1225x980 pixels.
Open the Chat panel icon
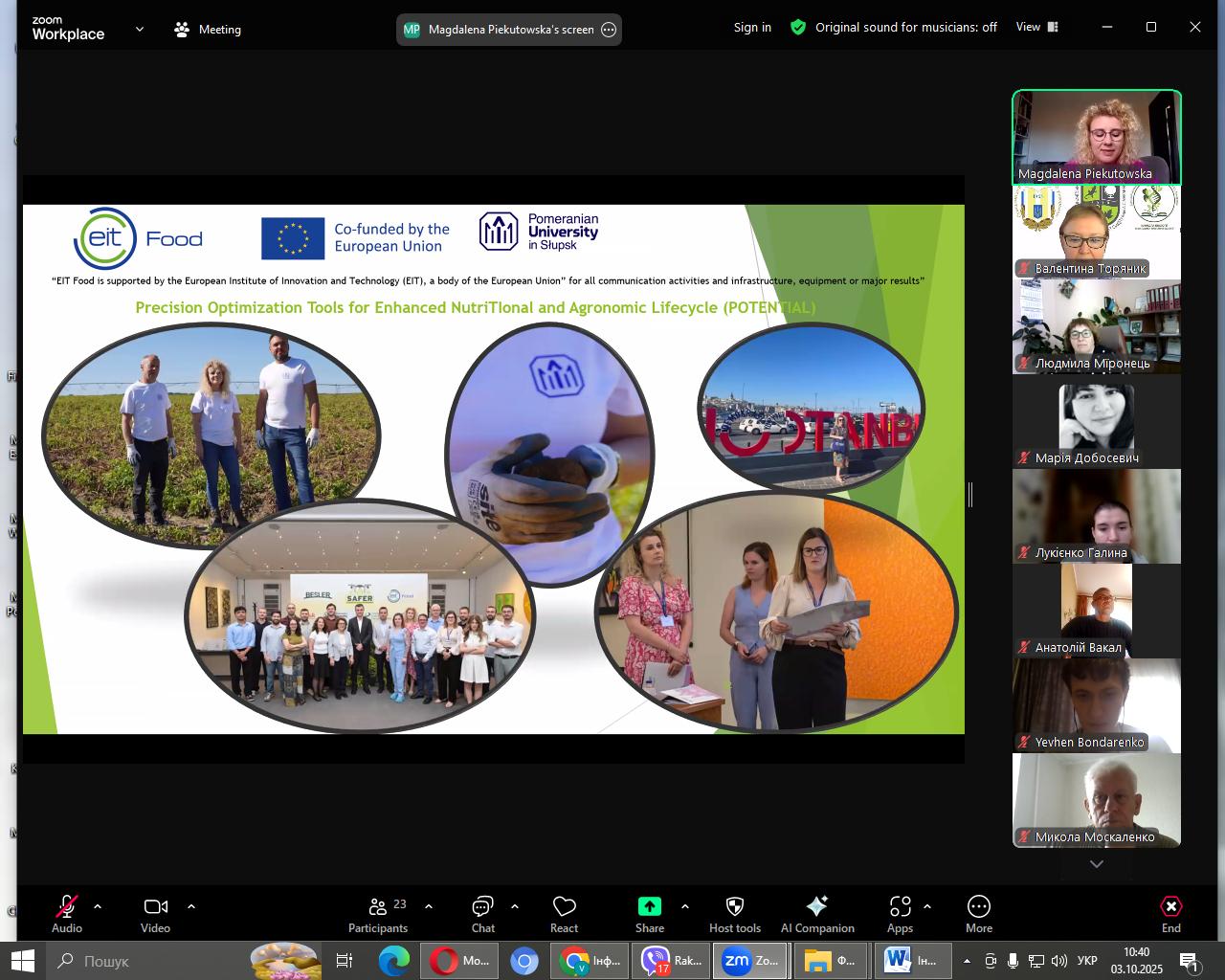482,907
